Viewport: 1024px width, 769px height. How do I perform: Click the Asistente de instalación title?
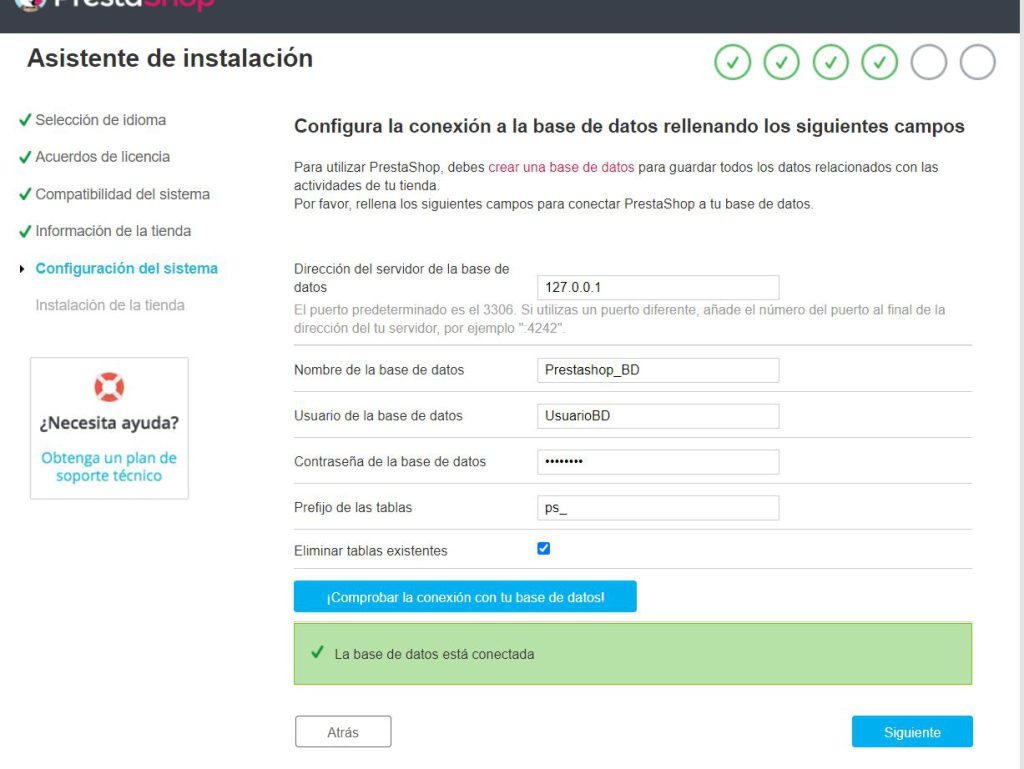[170, 58]
